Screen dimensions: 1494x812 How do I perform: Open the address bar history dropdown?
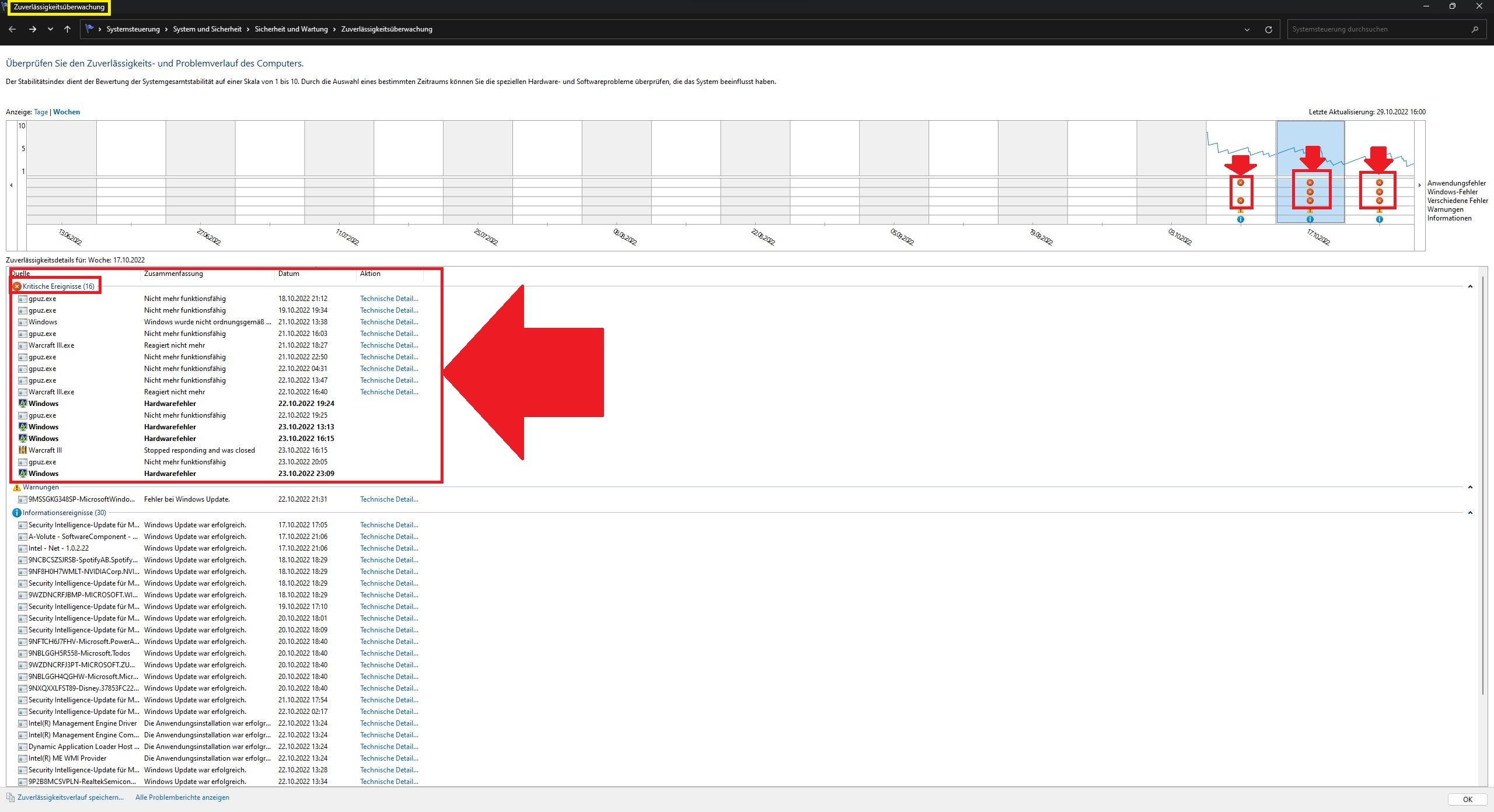pos(1247,29)
